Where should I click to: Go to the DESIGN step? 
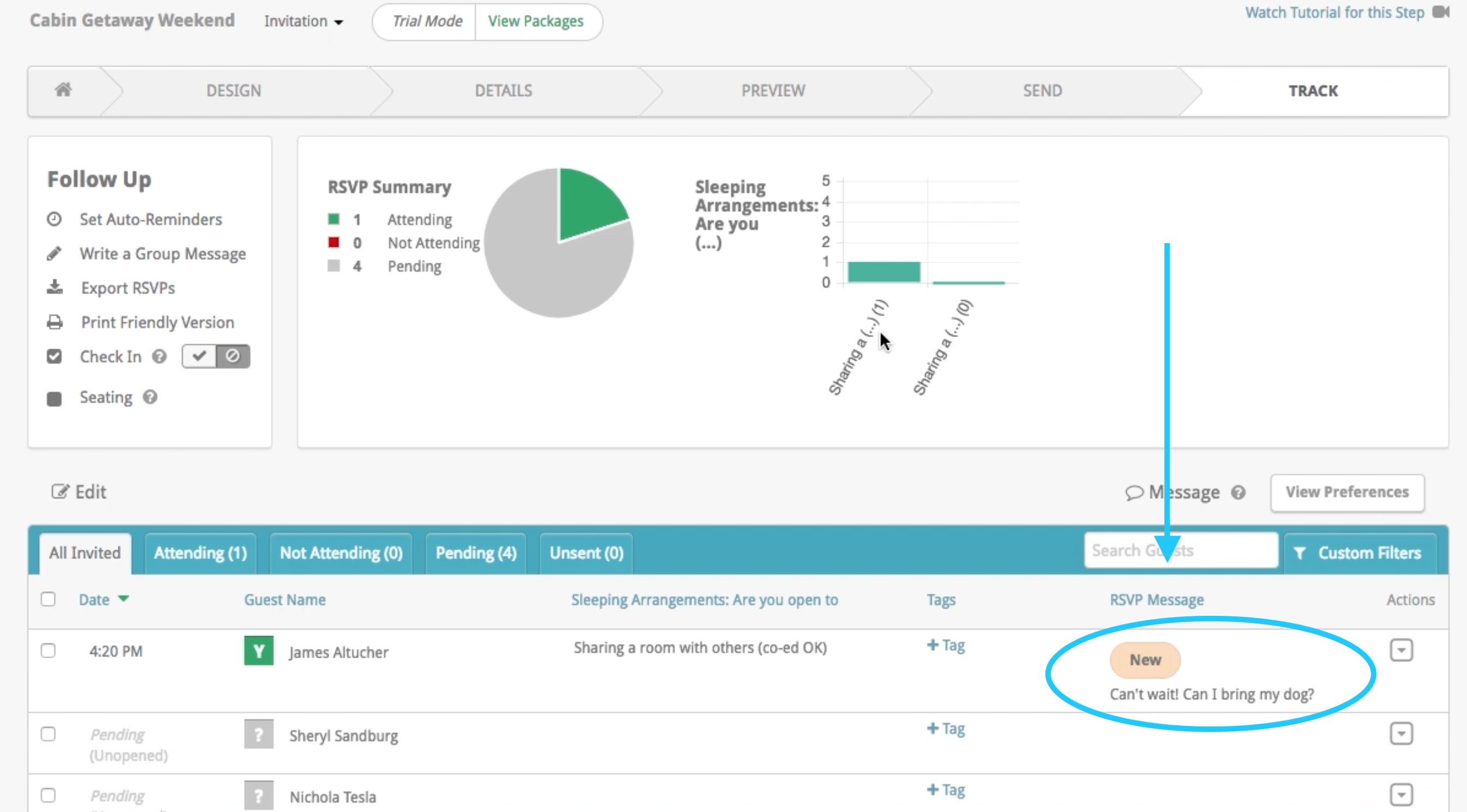click(x=233, y=90)
